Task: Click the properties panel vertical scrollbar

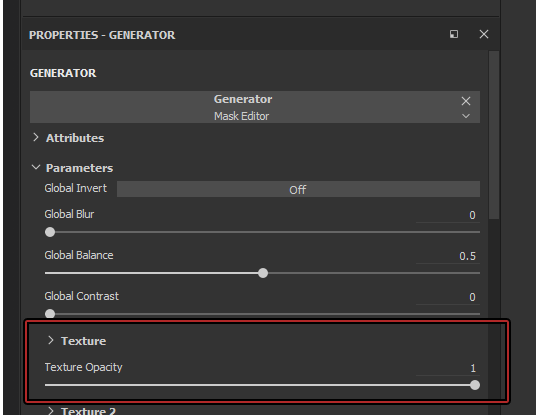Action: 494,135
